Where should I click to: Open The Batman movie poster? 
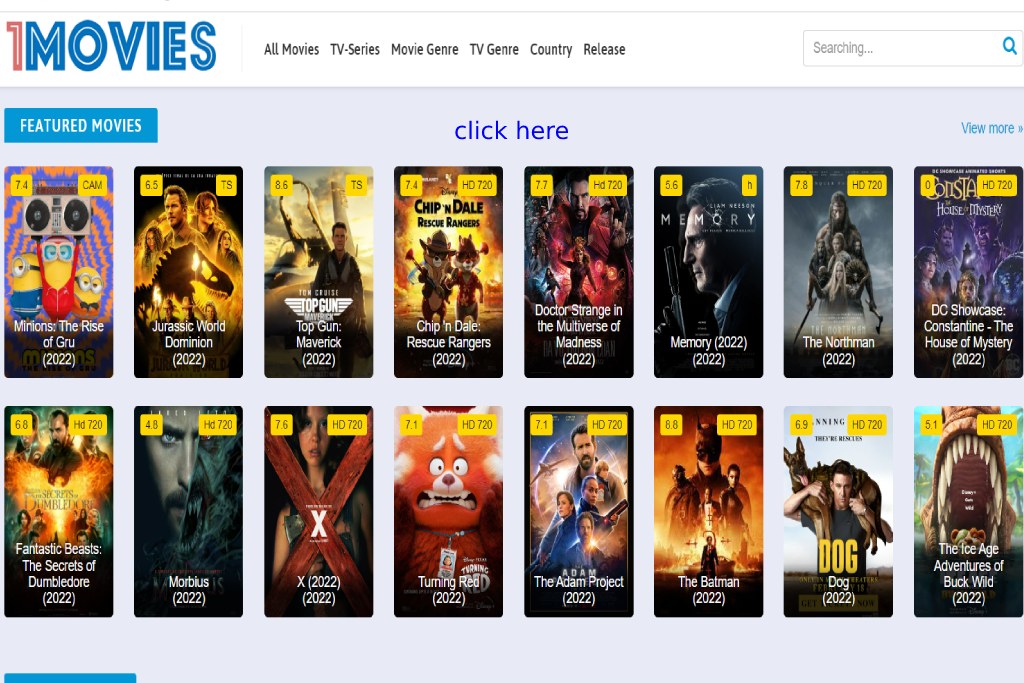(709, 512)
